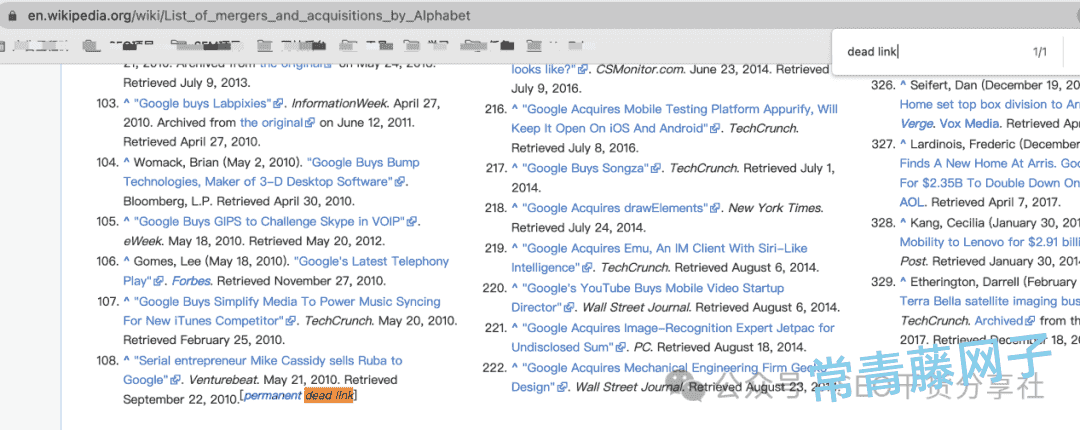
Task: Select the en.wikipedia.org URL in address bar
Action: point(249,15)
